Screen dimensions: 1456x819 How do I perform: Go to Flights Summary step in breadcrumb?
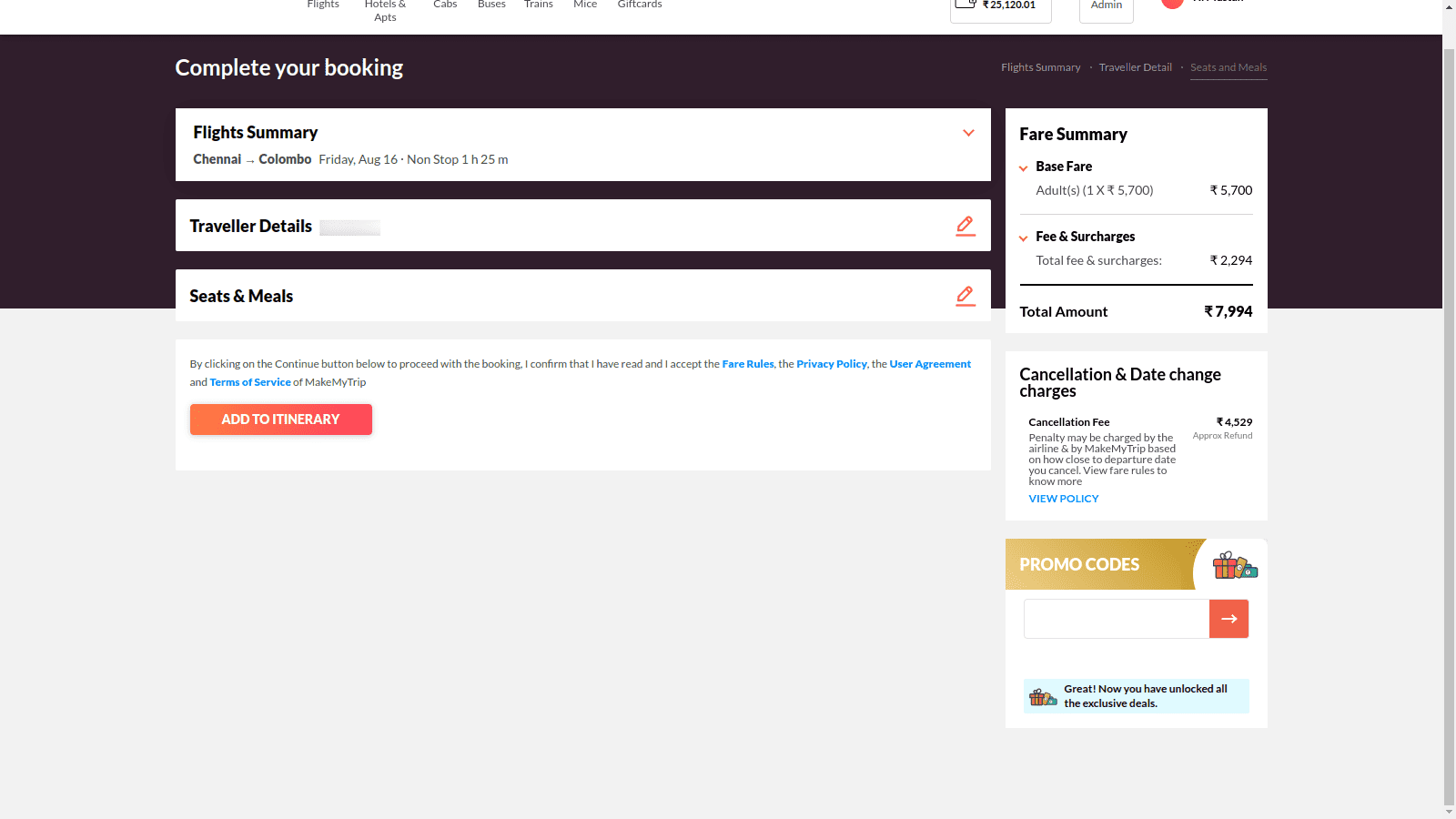tap(1040, 67)
